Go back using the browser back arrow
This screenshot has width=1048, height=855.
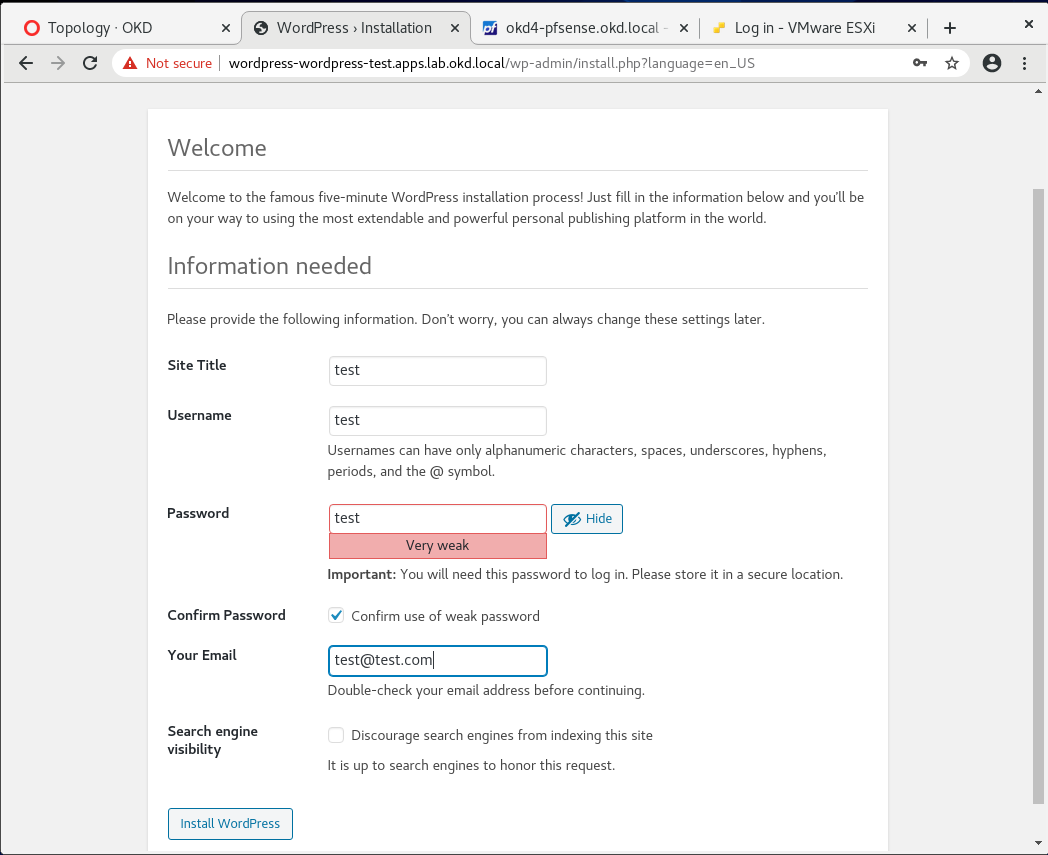click(x=25, y=63)
